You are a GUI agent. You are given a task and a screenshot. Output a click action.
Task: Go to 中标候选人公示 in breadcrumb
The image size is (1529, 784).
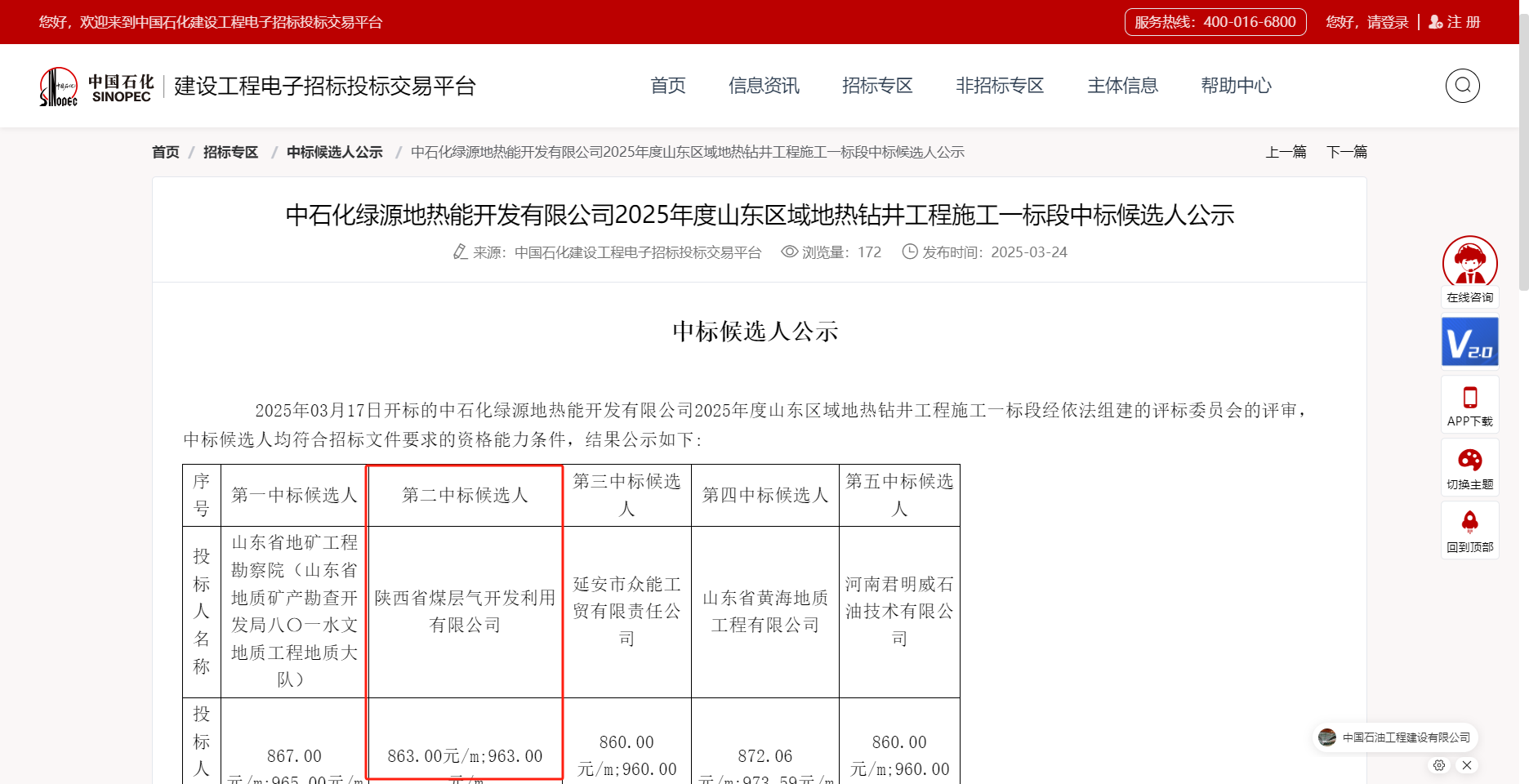(x=334, y=152)
